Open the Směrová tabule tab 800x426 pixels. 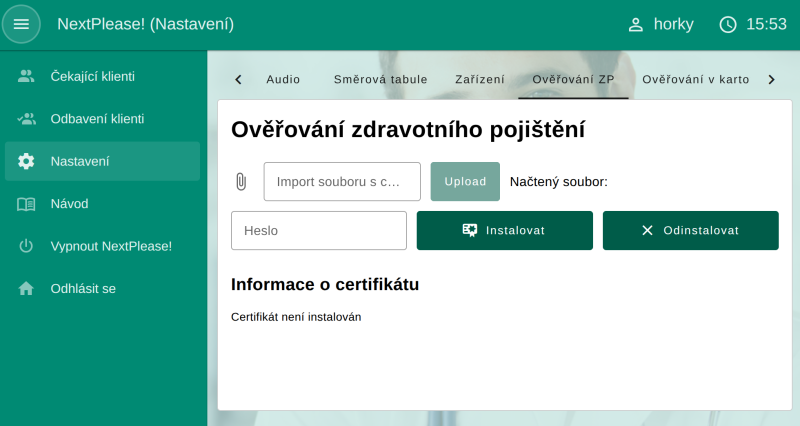click(380, 79)
